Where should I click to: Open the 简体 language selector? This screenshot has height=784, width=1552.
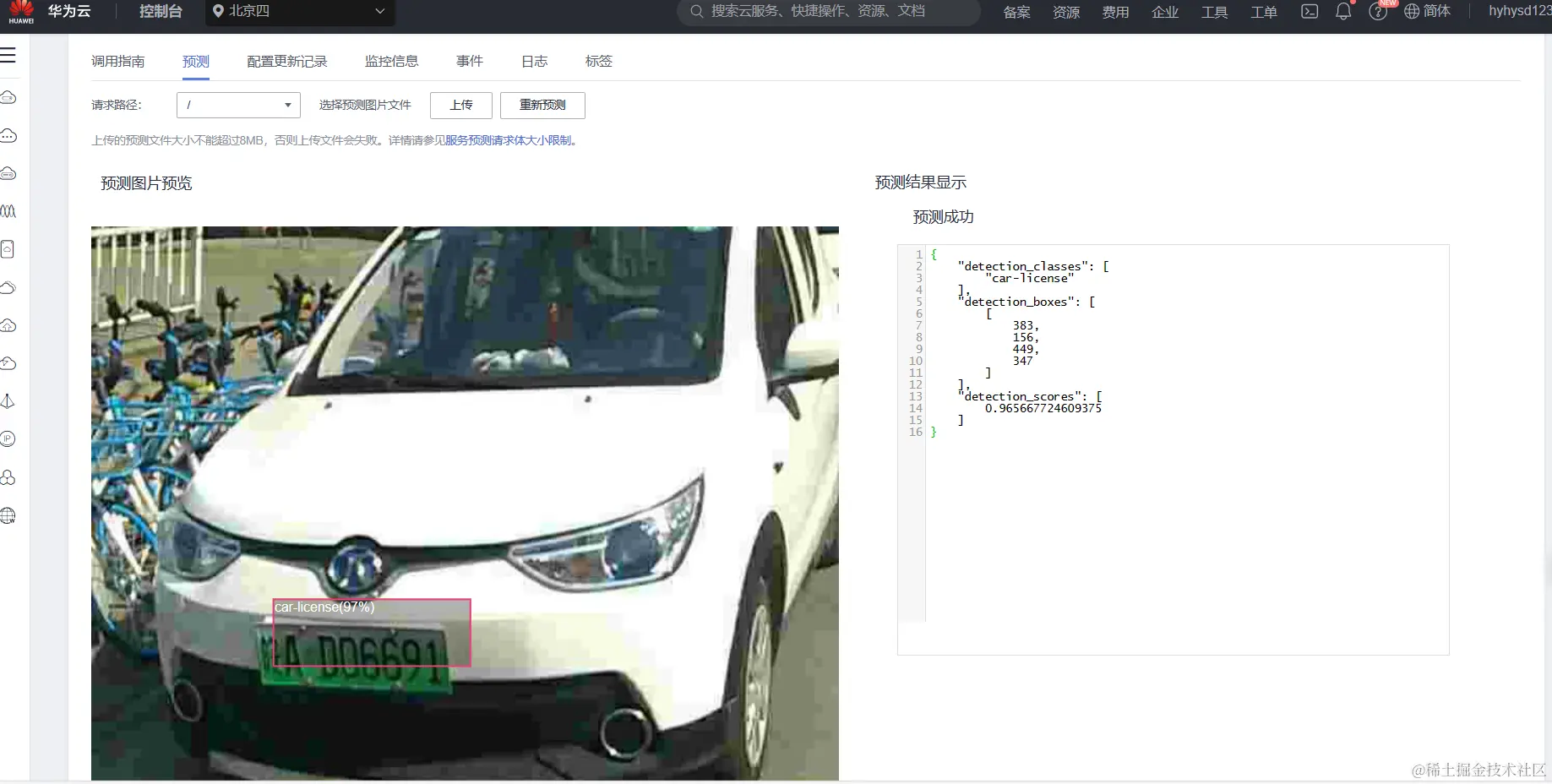[1427, 11]
